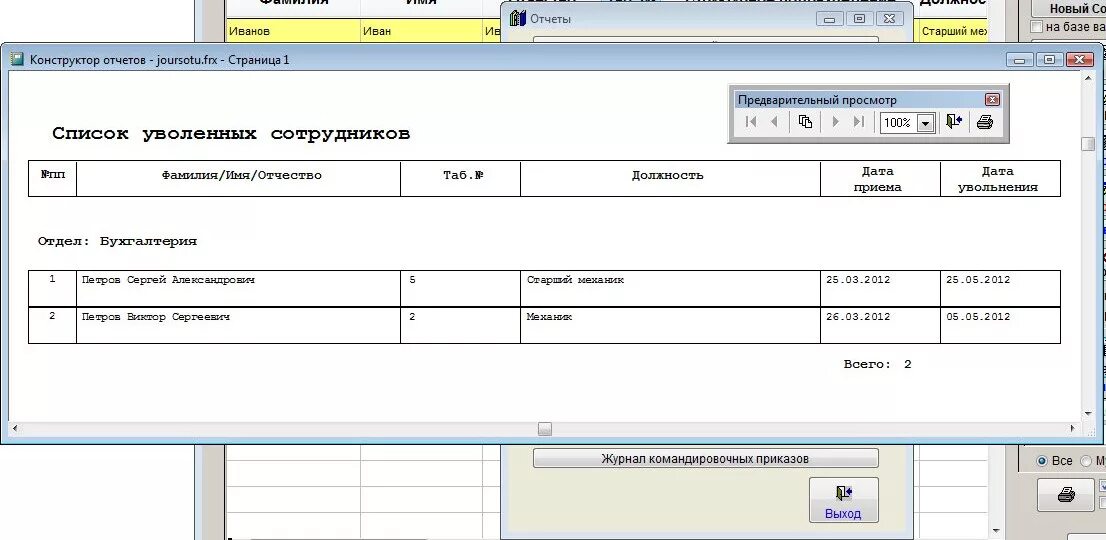The width and height of the screenshot is (1106, 540).
Task: Click the Отчеты window title icon
Action: click(518, 18)
